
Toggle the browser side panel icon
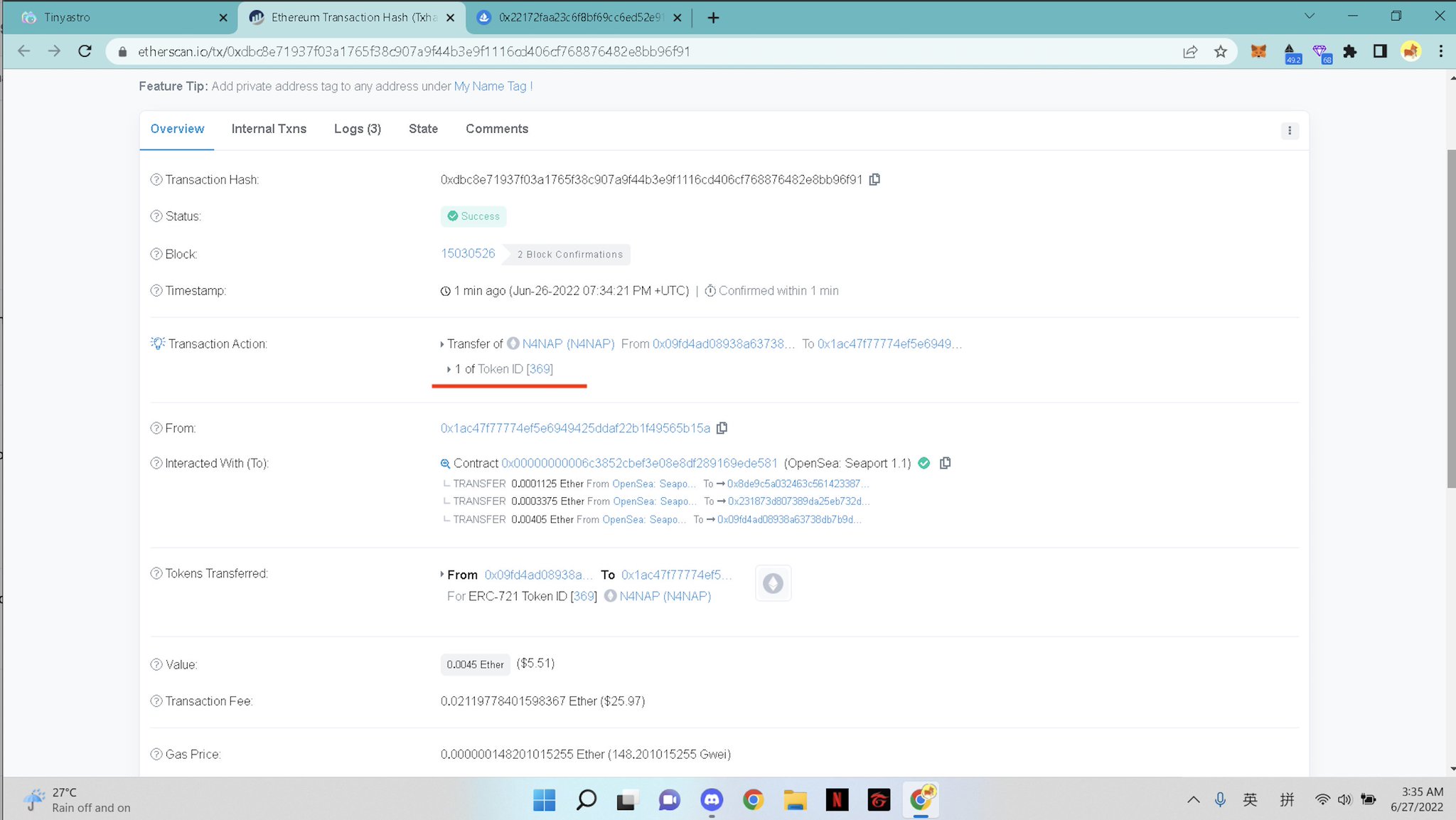point(1380,51)
